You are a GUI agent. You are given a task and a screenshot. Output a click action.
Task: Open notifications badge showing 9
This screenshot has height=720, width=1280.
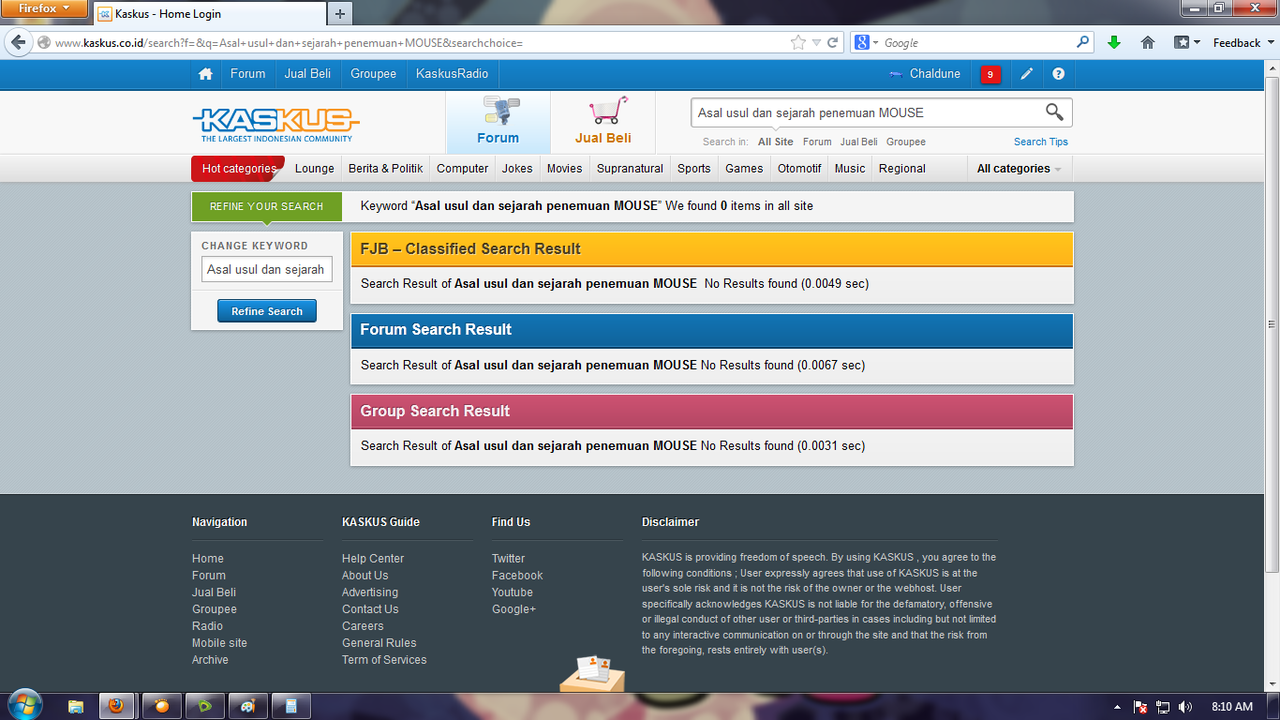990,74
